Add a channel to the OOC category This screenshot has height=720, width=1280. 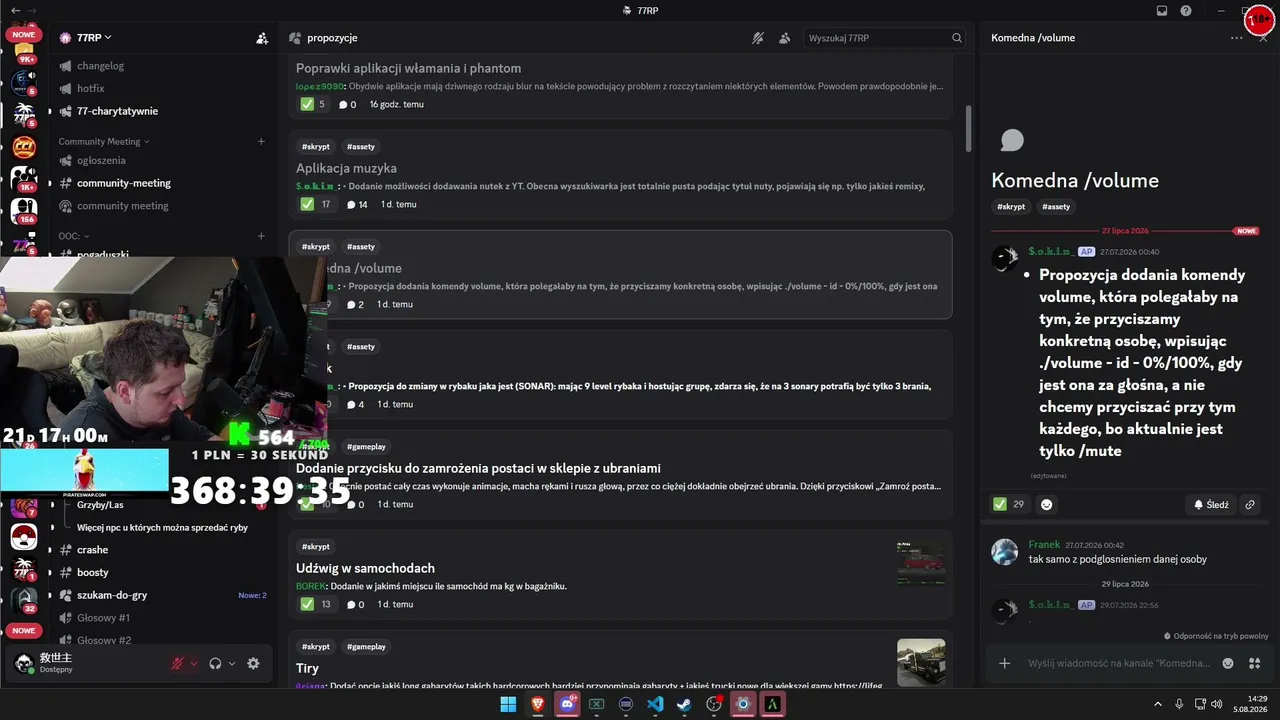pyautogui.click(x=261, y=237)
